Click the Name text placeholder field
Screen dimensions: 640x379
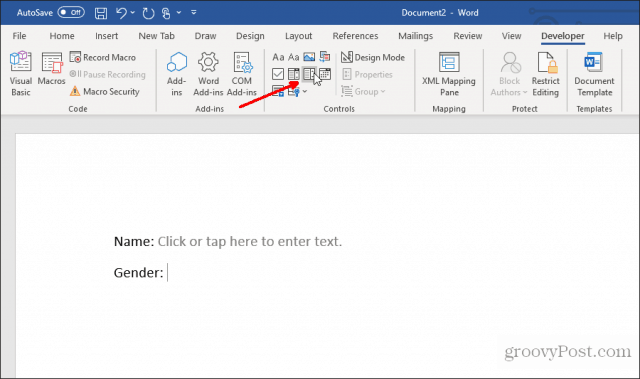pyautogui.click(x=250, y=242)
